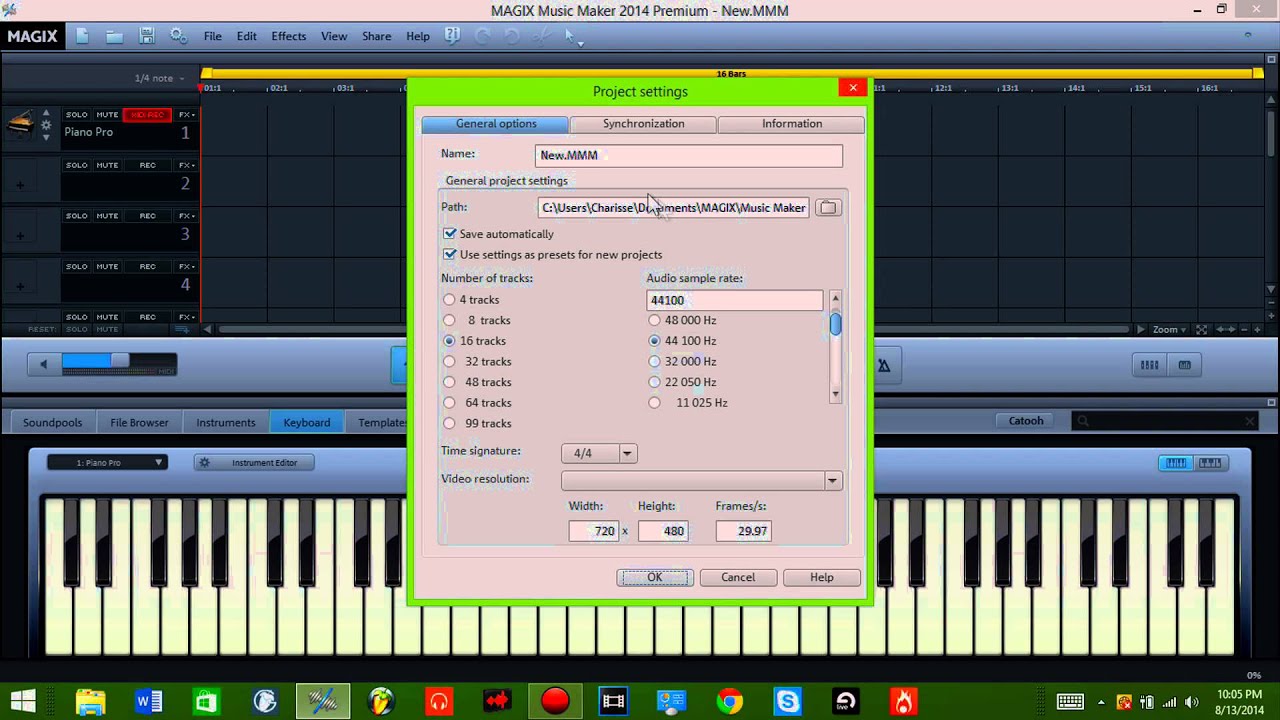This screenshot has height=720, width=1280.
Task: Open the 1: Piano Pro instrument dropdown
Action: pos(108,463)
